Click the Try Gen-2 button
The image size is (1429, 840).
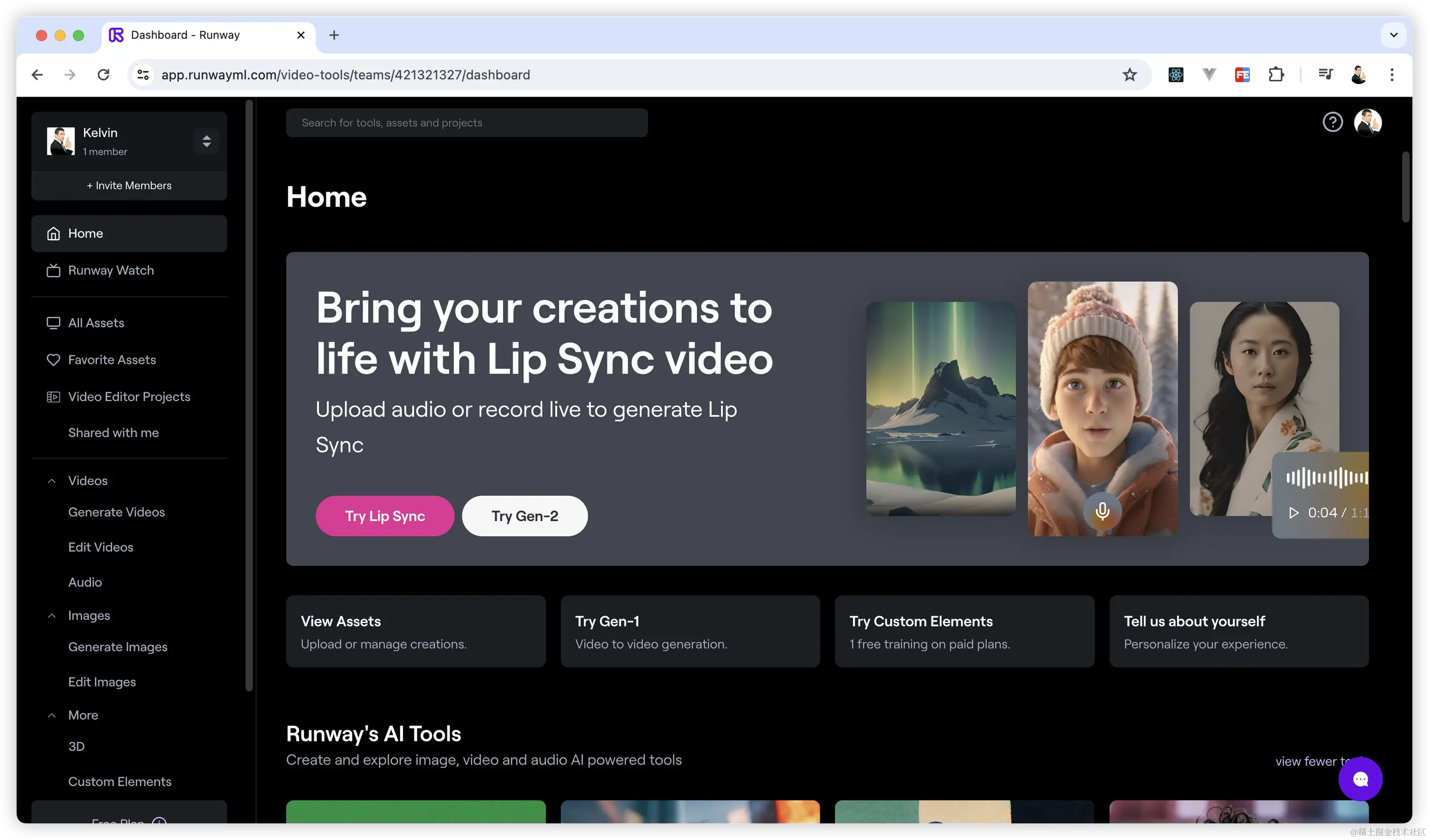(524, 516)
